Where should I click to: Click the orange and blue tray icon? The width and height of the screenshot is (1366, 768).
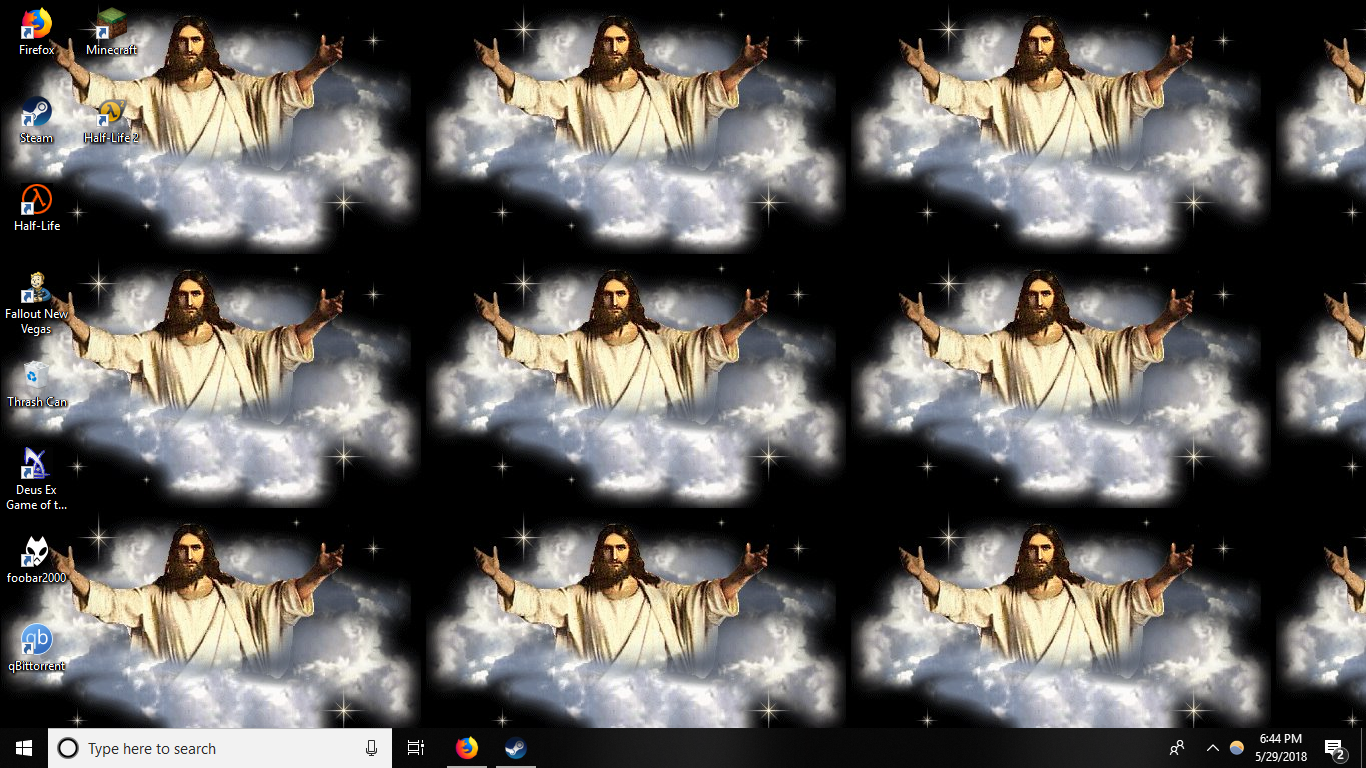(x=1237, y=748)
